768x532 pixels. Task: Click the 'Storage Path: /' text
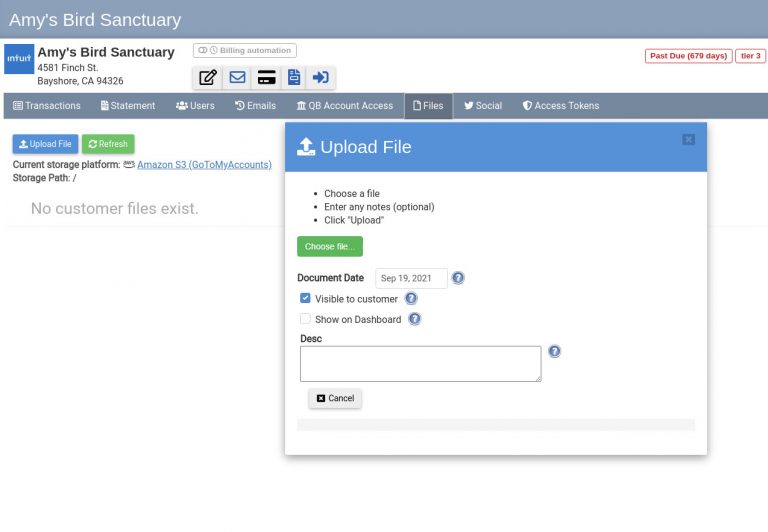45,178
